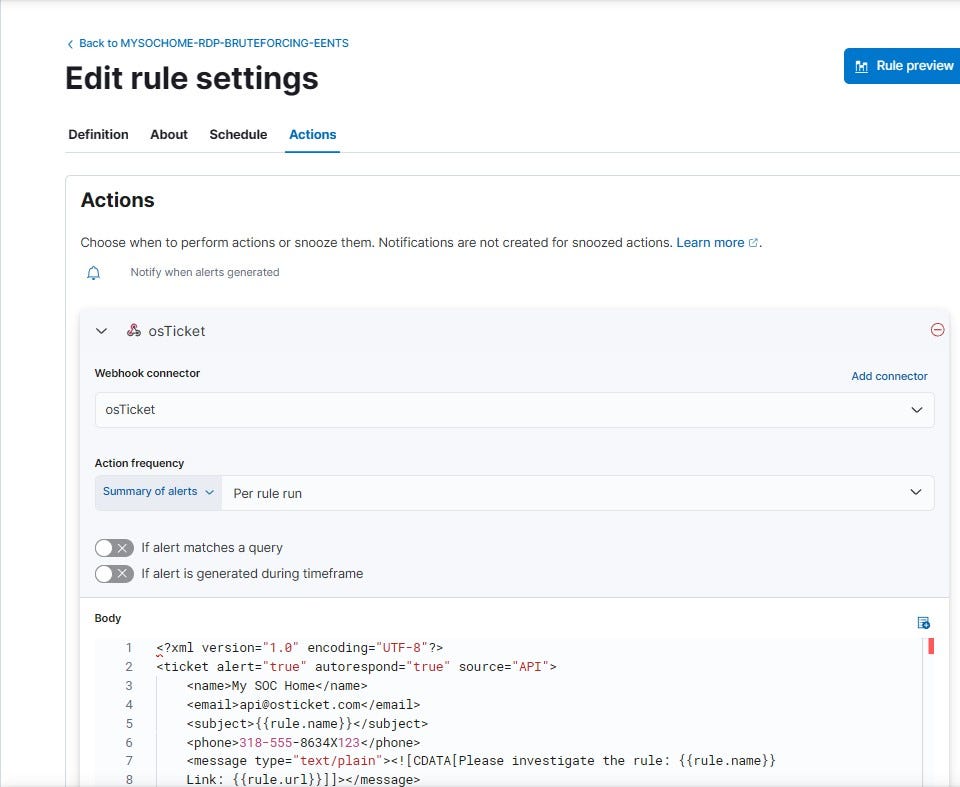Viewport: 960px width, 787px height.
Task: Remove the osTicket action with minus icon
Action: click(937, 330)
